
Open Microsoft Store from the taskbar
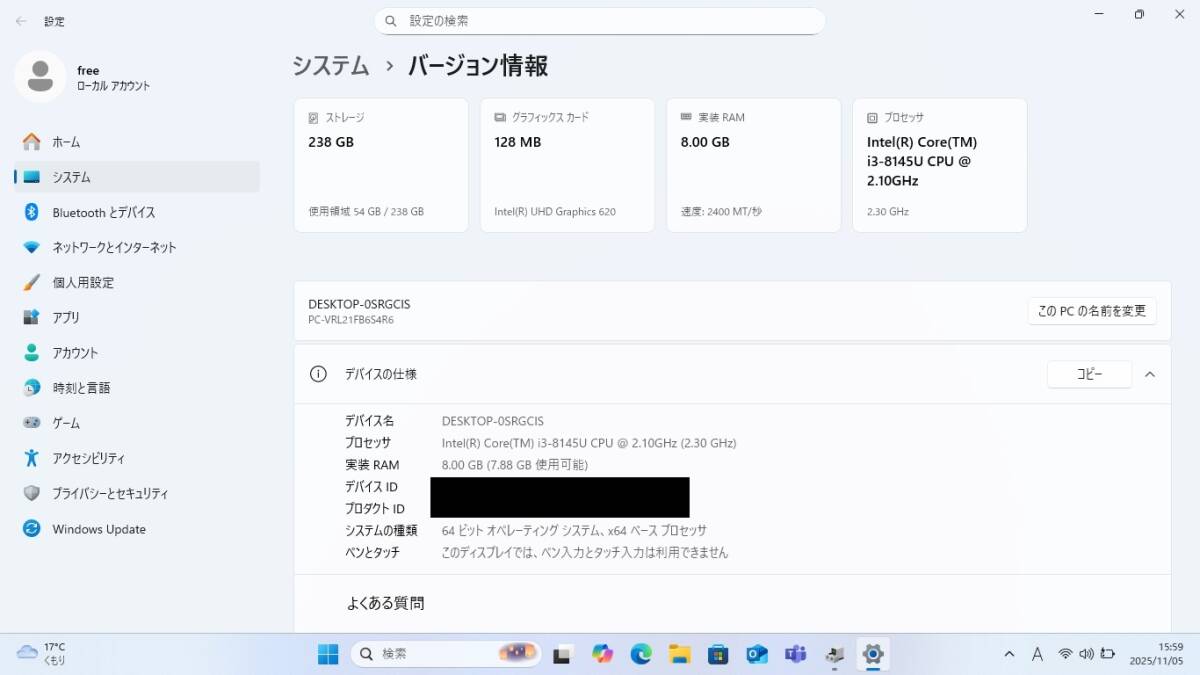click(x=718, y=654)
